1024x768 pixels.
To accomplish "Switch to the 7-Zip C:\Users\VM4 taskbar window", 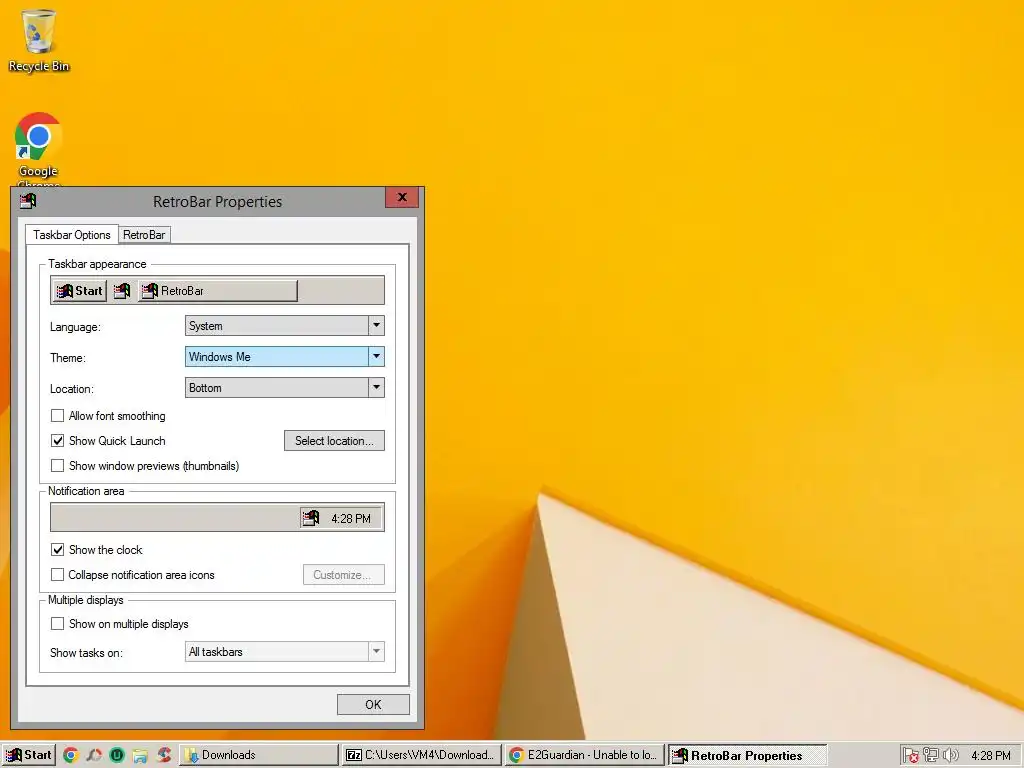I will click(x=422, y=756).
